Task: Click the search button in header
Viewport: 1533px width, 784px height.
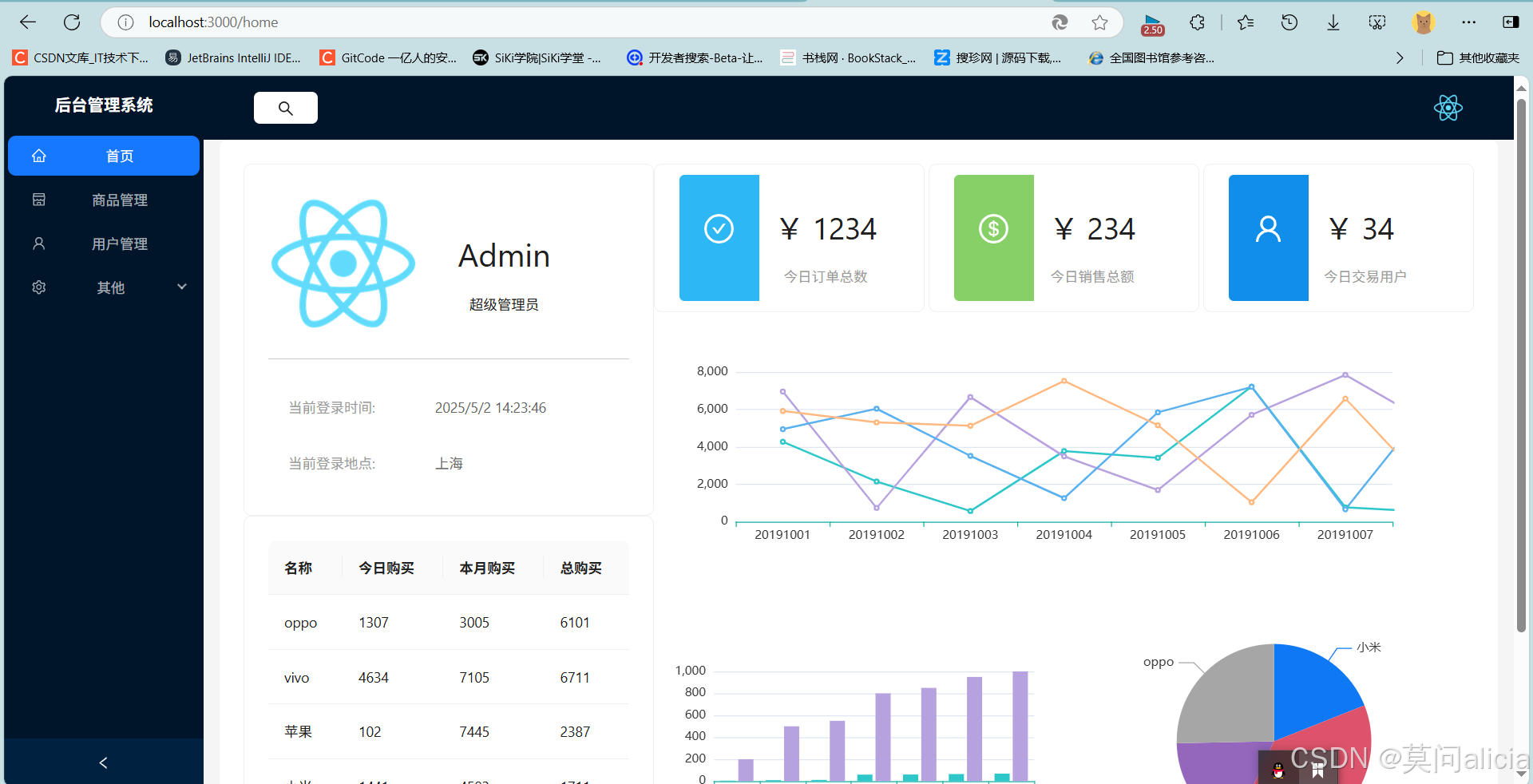Action: 286,108
